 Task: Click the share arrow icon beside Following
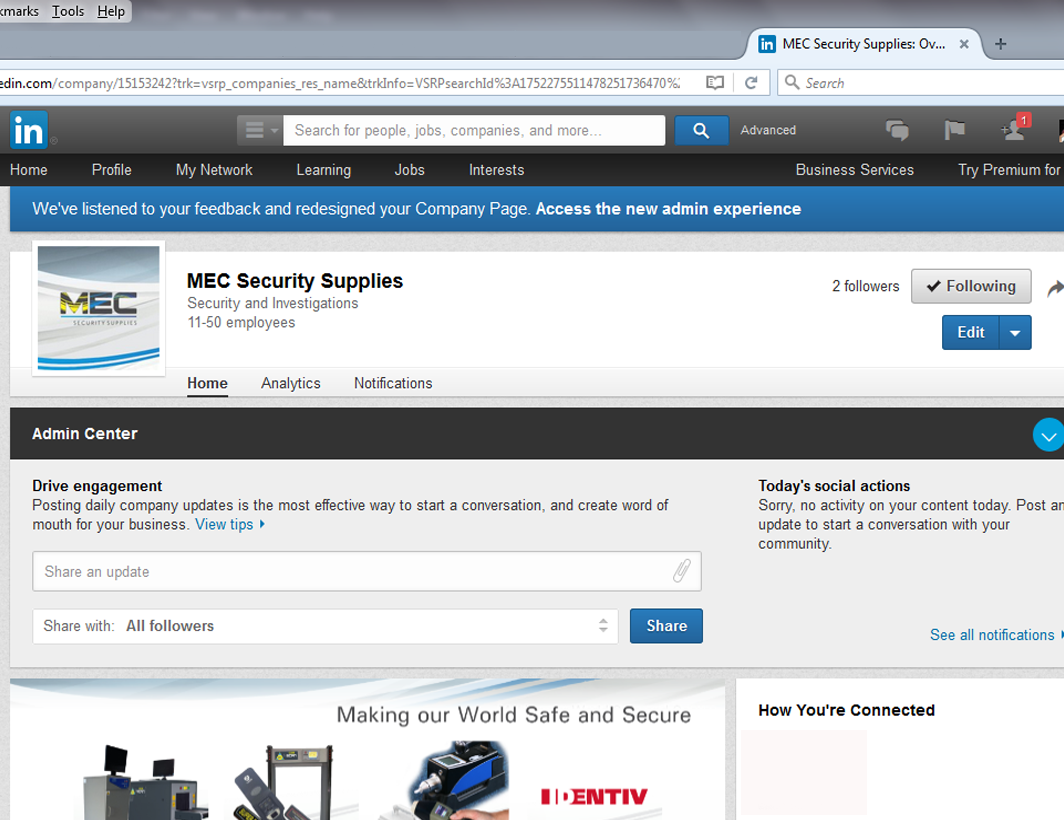[1054, 288]
